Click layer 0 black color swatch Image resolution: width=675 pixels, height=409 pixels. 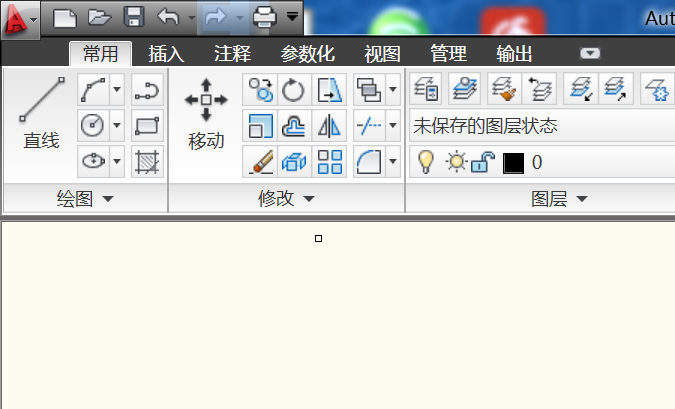(x=513, y=163)
